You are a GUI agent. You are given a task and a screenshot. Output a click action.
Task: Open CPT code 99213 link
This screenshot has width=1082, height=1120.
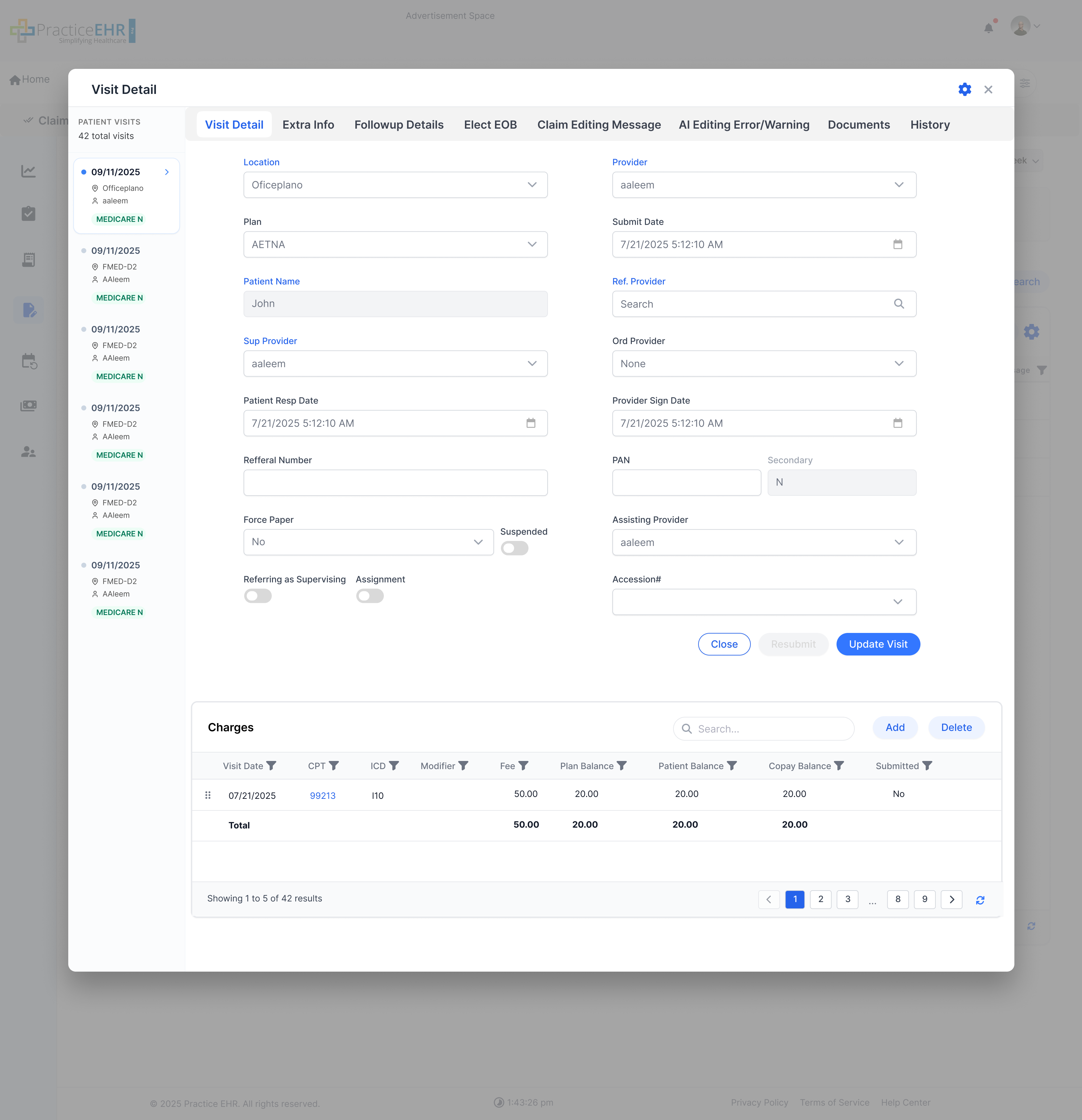[x=322, y=795]
